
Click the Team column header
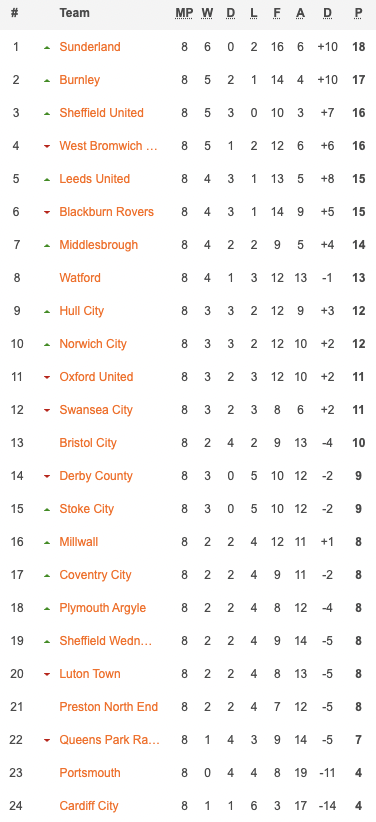74,13
